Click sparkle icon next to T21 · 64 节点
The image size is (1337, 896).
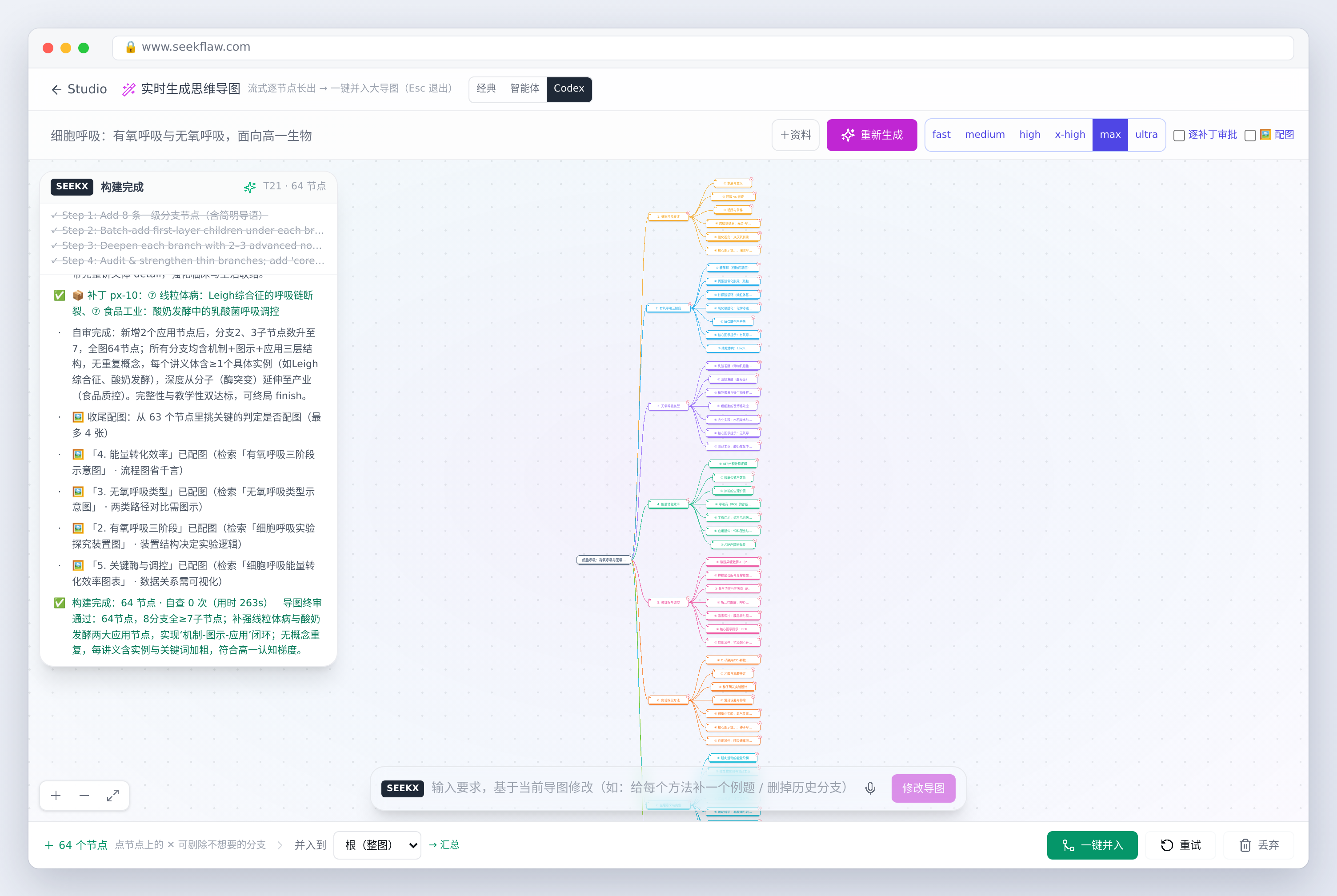coord(250,187)
